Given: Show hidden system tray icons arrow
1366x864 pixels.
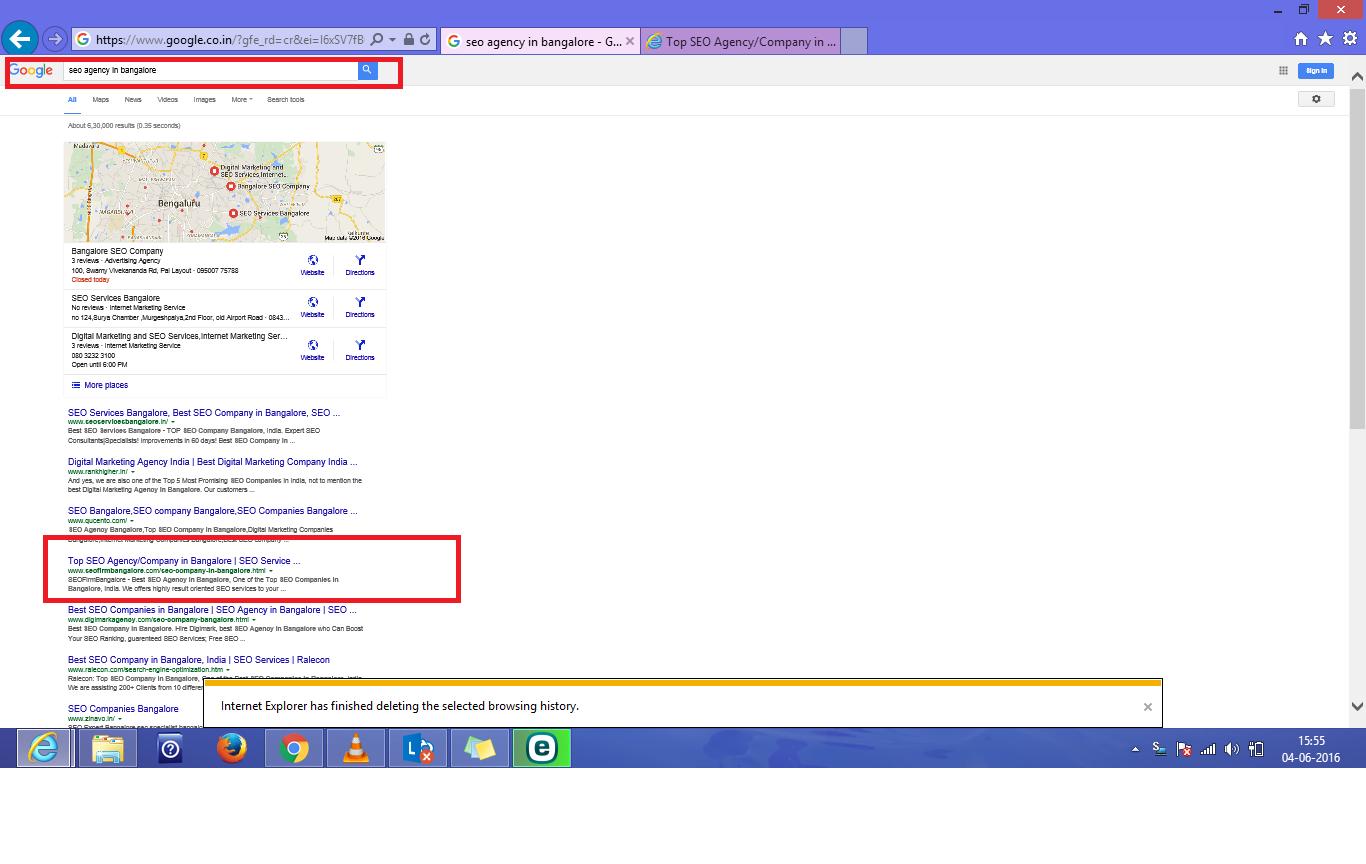Looking at the screenshot, I should (x=1135, y=748).
